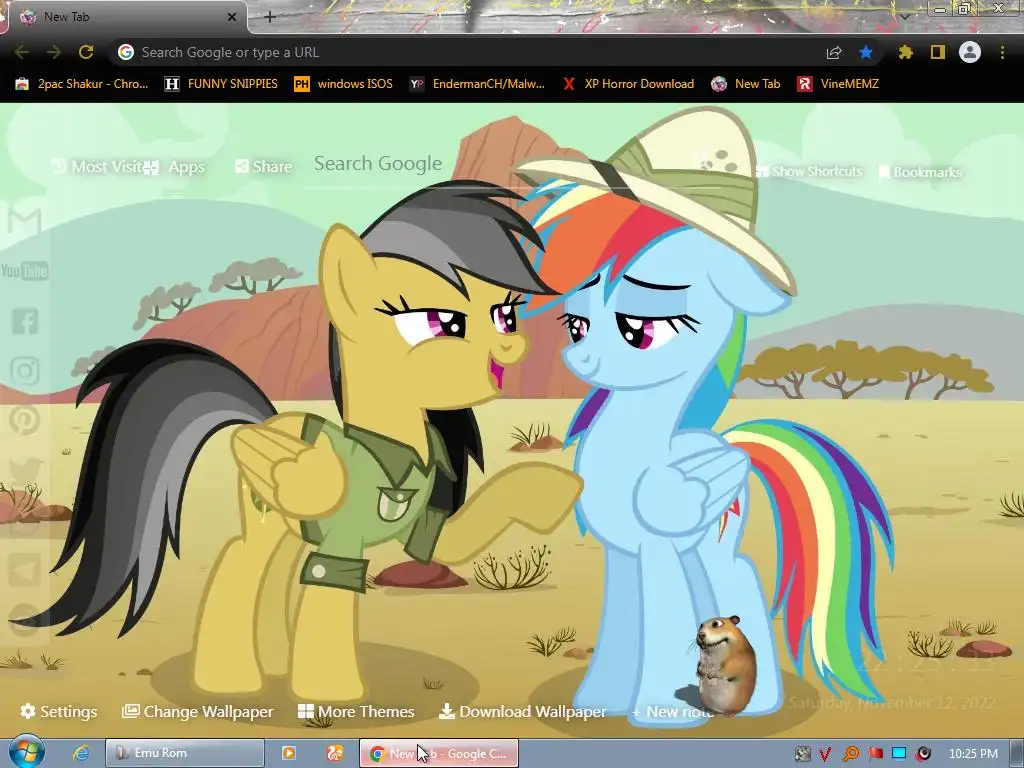Switch to the 'Emu Rom' taskbar window
Image resolution: width=1024 pixels, height=768 pixels.
tap(185, 753)
